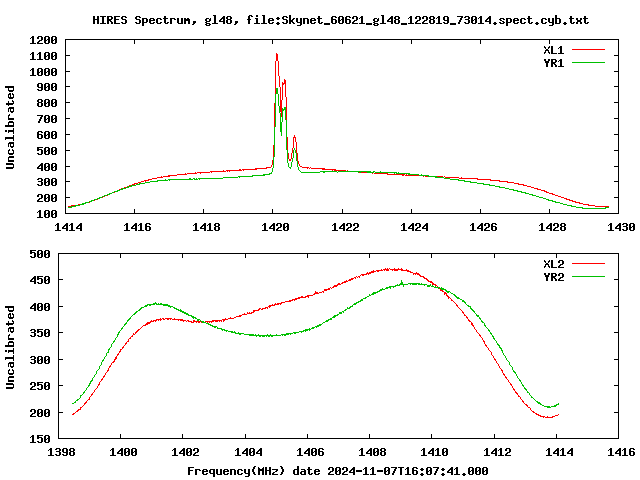Click the 1200 y-axis label on top plot
Image resolution: width=640 pixels, height=480 pixels.
point(43,40)
